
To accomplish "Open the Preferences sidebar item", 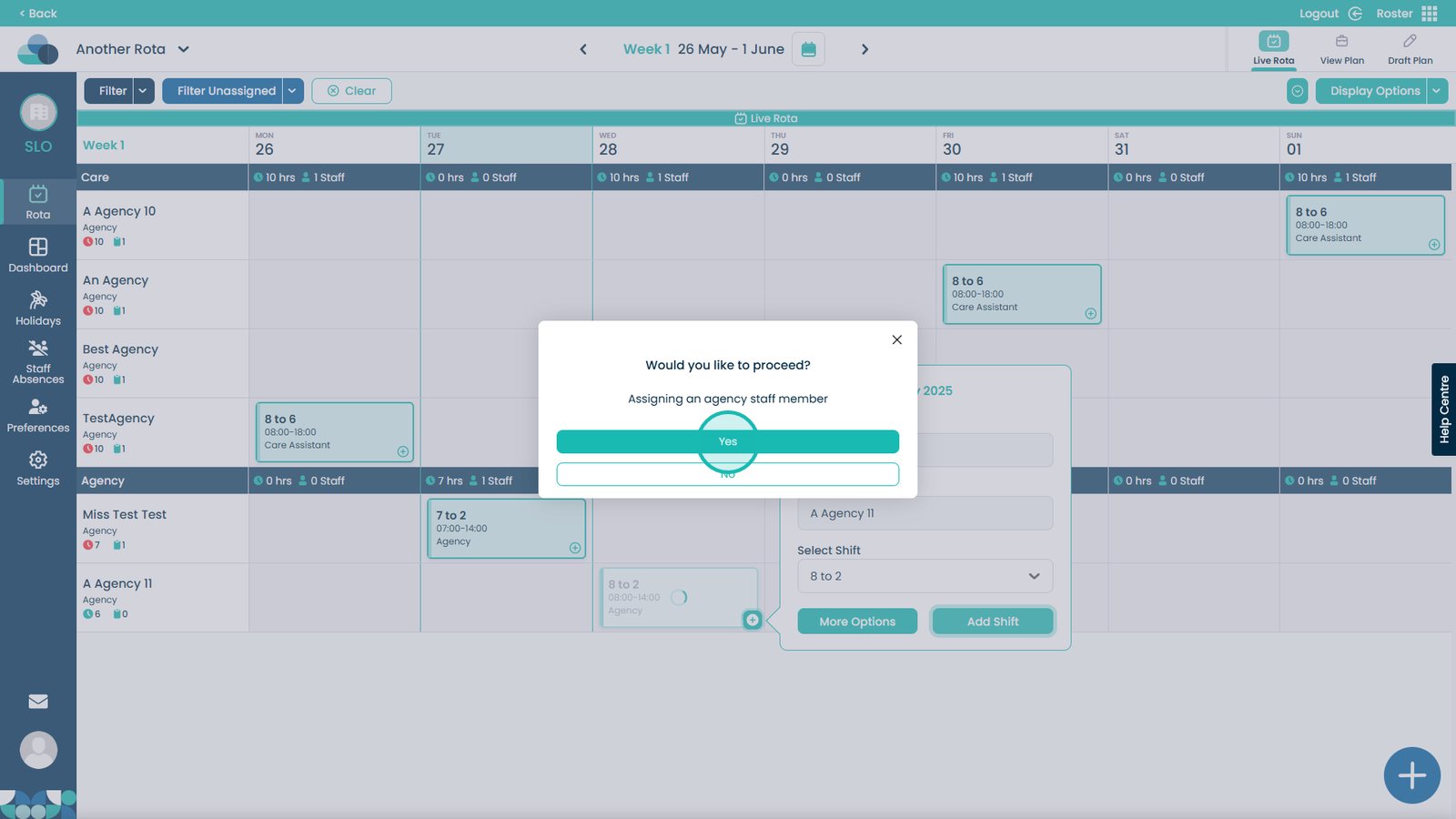I will click(x=38, y=415).
